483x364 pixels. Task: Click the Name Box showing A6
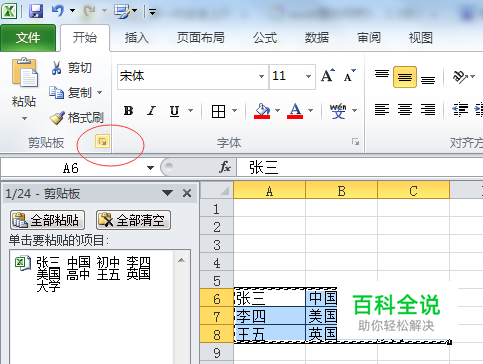(x=71, y=168)
